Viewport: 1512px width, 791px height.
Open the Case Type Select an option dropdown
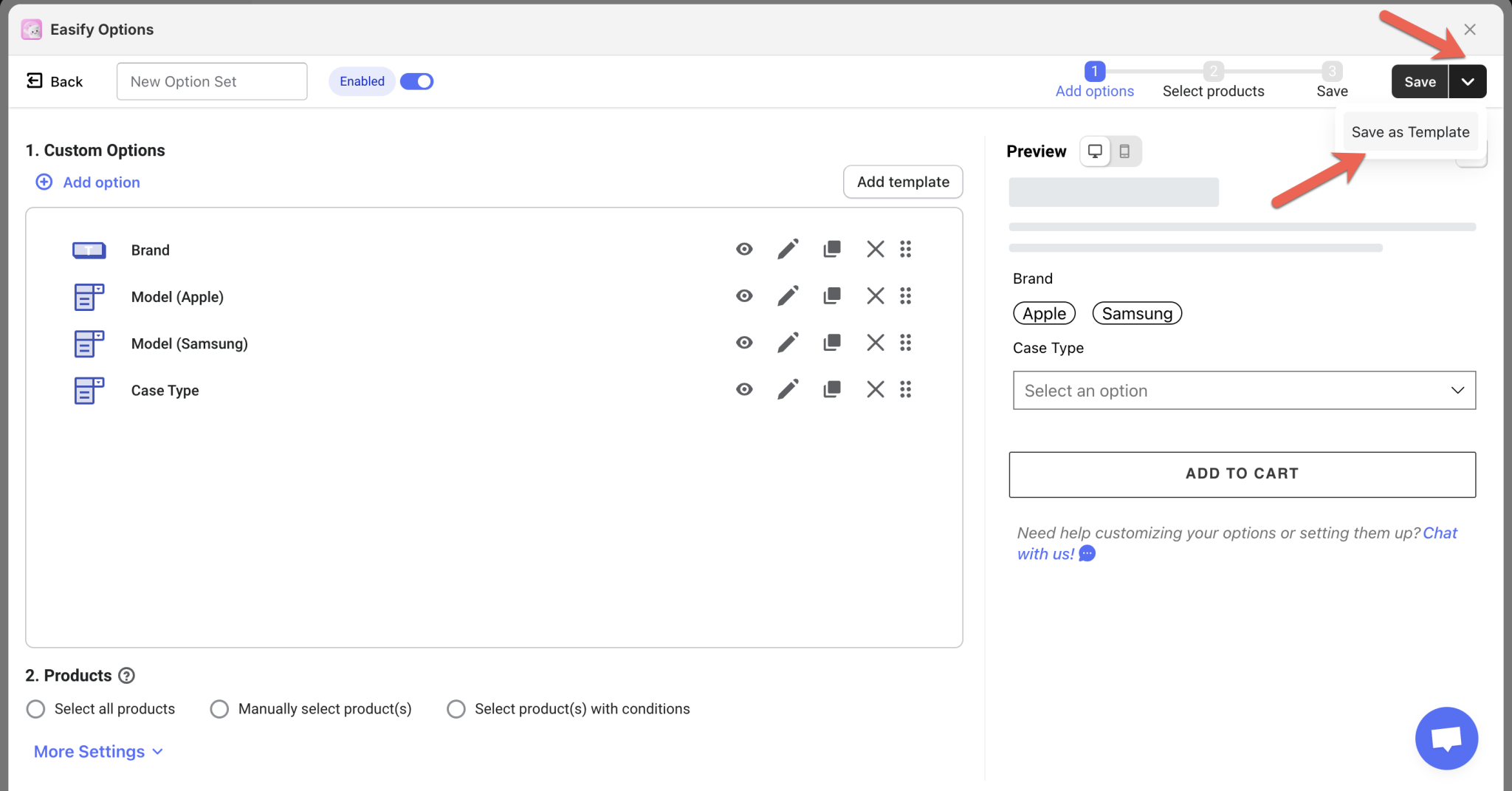(x=1243, y=390)
